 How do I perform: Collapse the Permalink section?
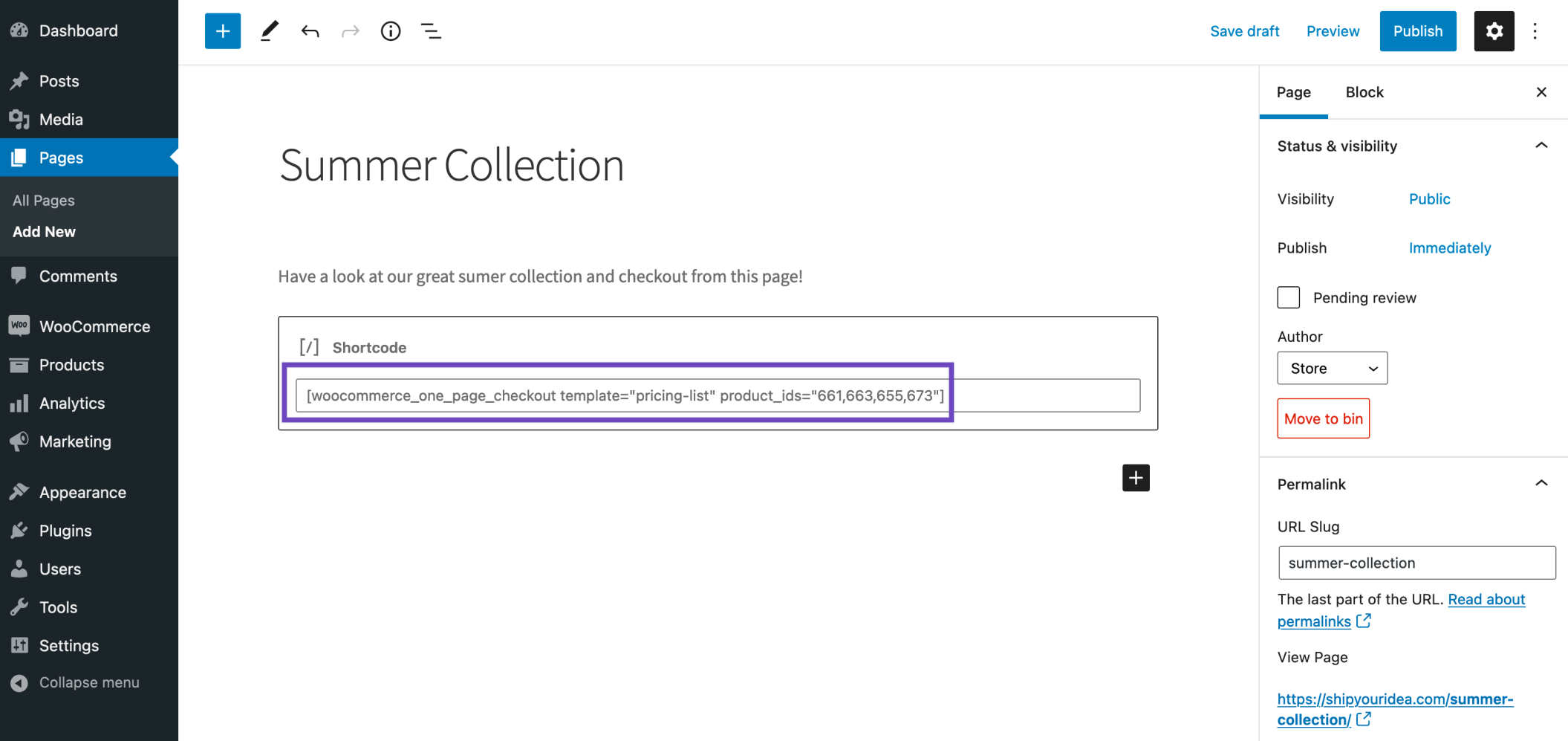(x=1541, y=484)
